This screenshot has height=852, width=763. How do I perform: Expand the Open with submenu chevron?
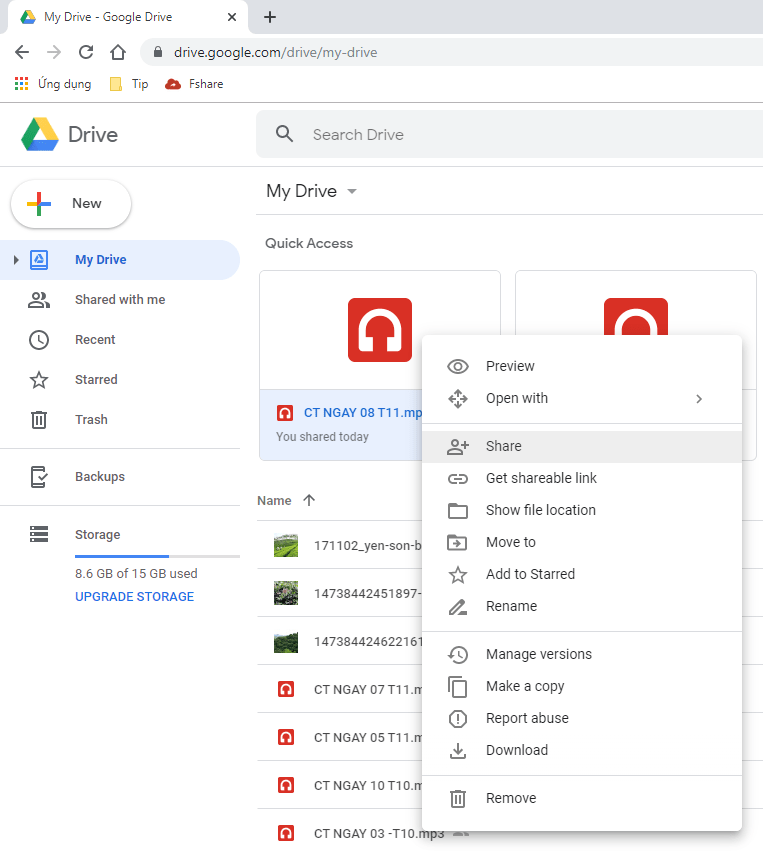click(x=699, y=399)
